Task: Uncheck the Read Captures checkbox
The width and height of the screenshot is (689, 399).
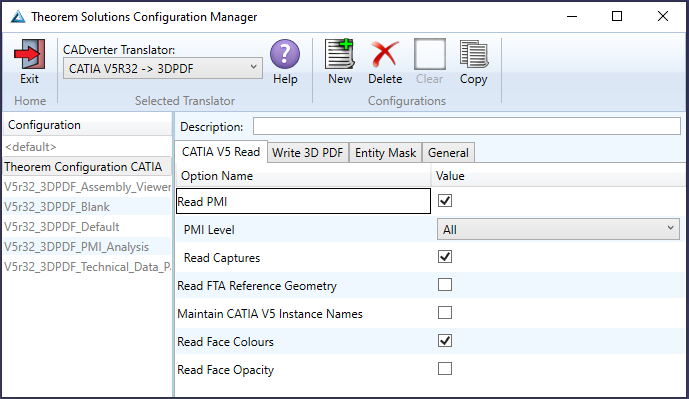Action: [445, 257]
